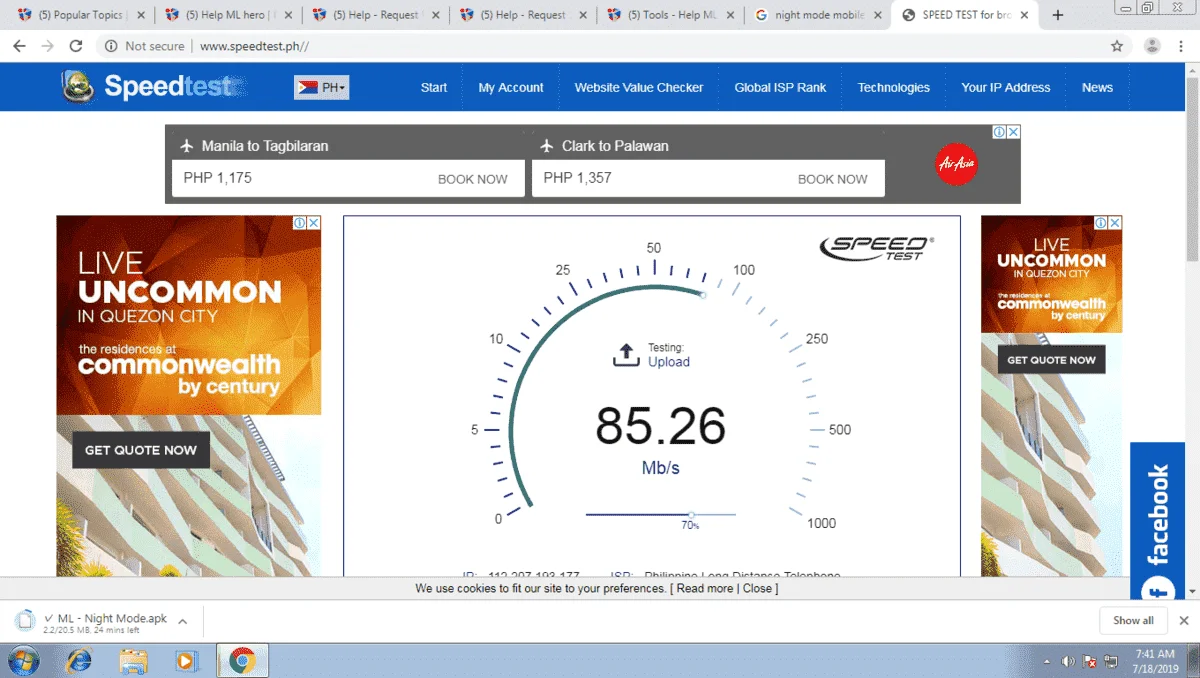The height and width of the screenshot is (678, 1200).
Task: Click BOOK NOW for Manila to Tagbilaran
Action: 473,179
